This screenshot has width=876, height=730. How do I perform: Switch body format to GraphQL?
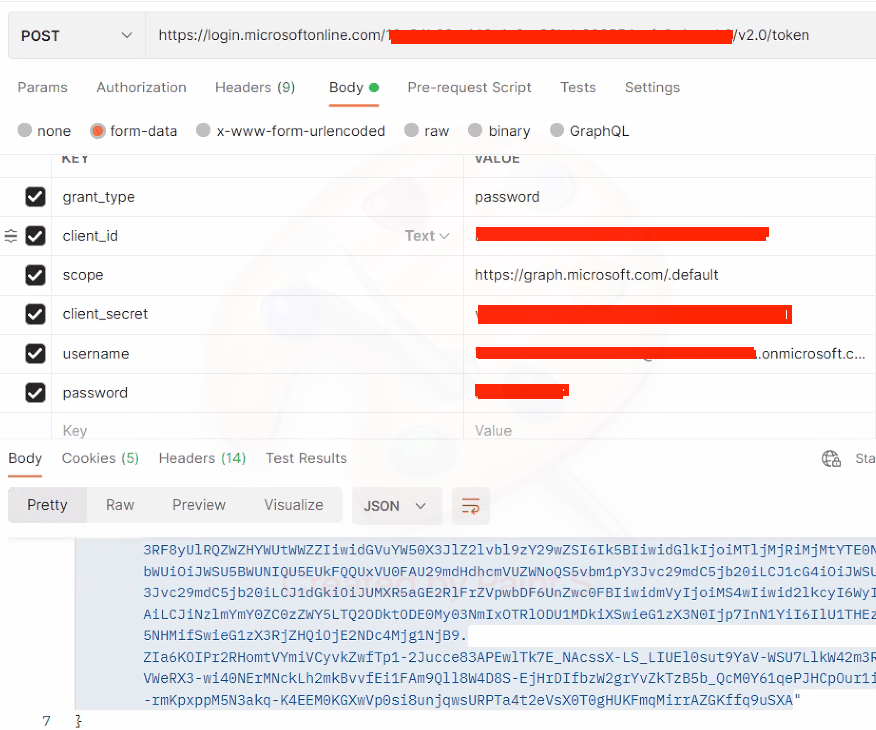(589, 131)
